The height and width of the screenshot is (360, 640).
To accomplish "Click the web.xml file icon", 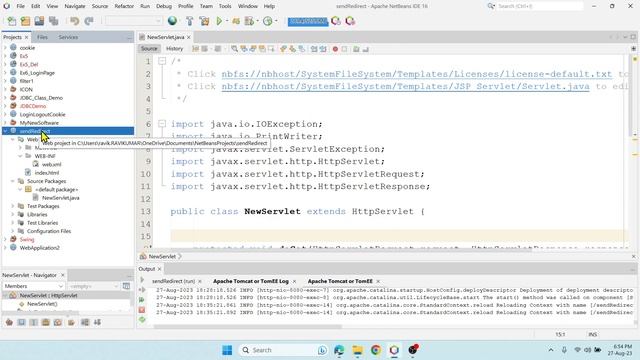I will 36,164.
